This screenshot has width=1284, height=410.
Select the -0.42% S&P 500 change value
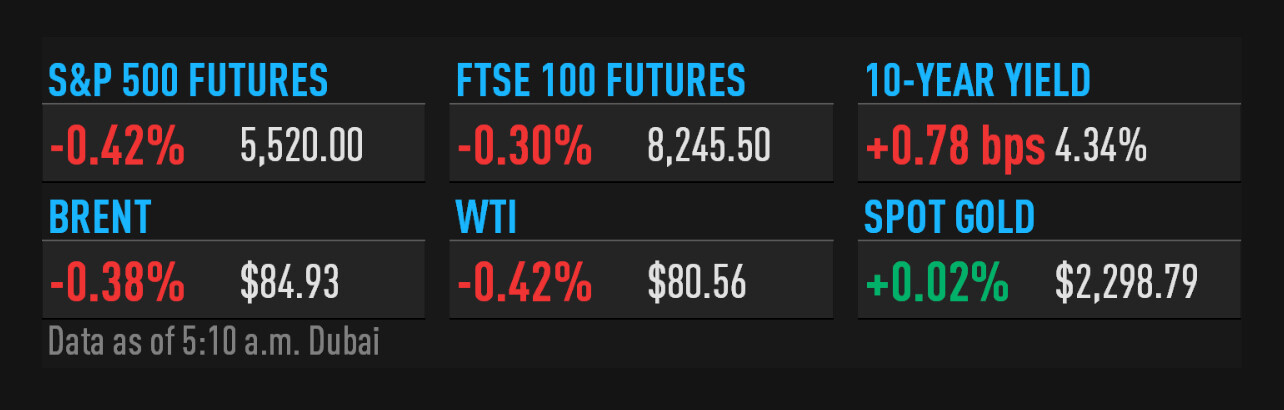pyautogui.click(x=117, y=147)
